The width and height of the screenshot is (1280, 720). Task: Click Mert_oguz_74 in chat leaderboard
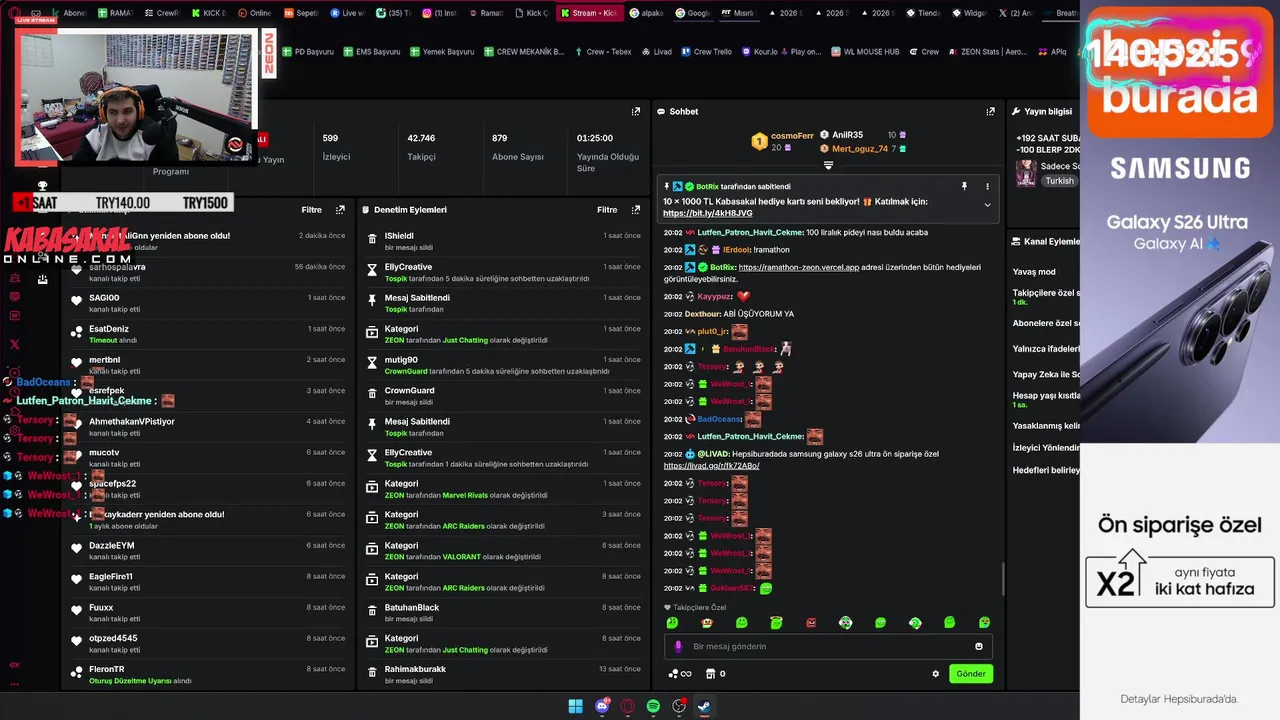[859, 149]
